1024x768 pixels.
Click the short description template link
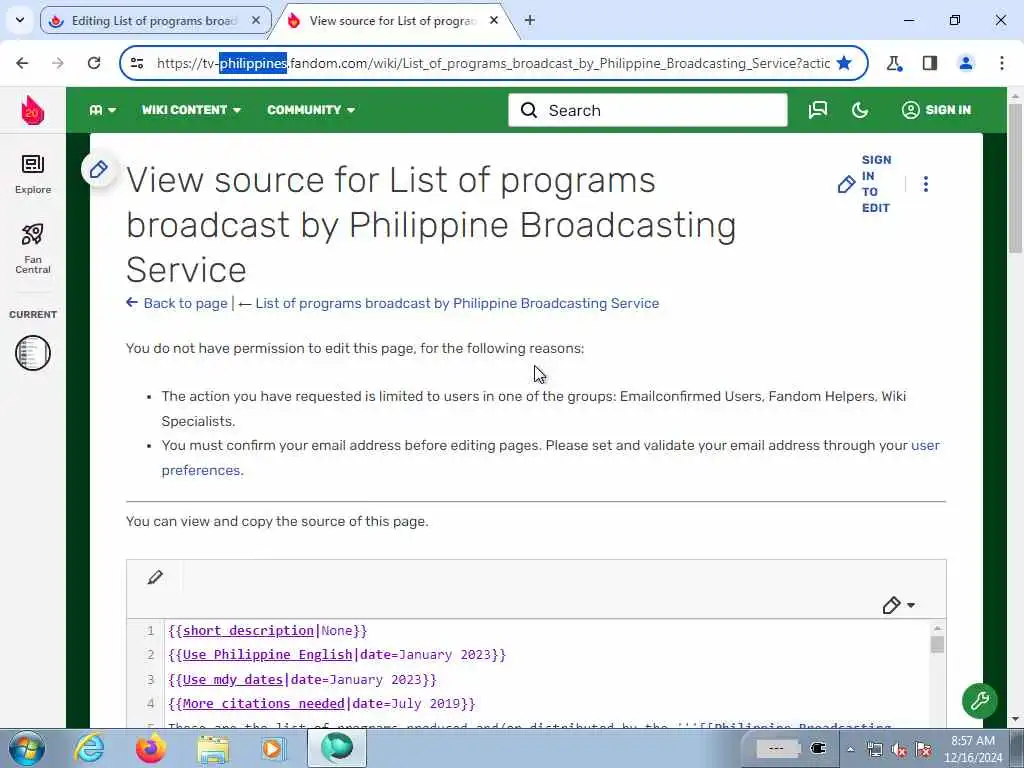click(x=249, y=630)
